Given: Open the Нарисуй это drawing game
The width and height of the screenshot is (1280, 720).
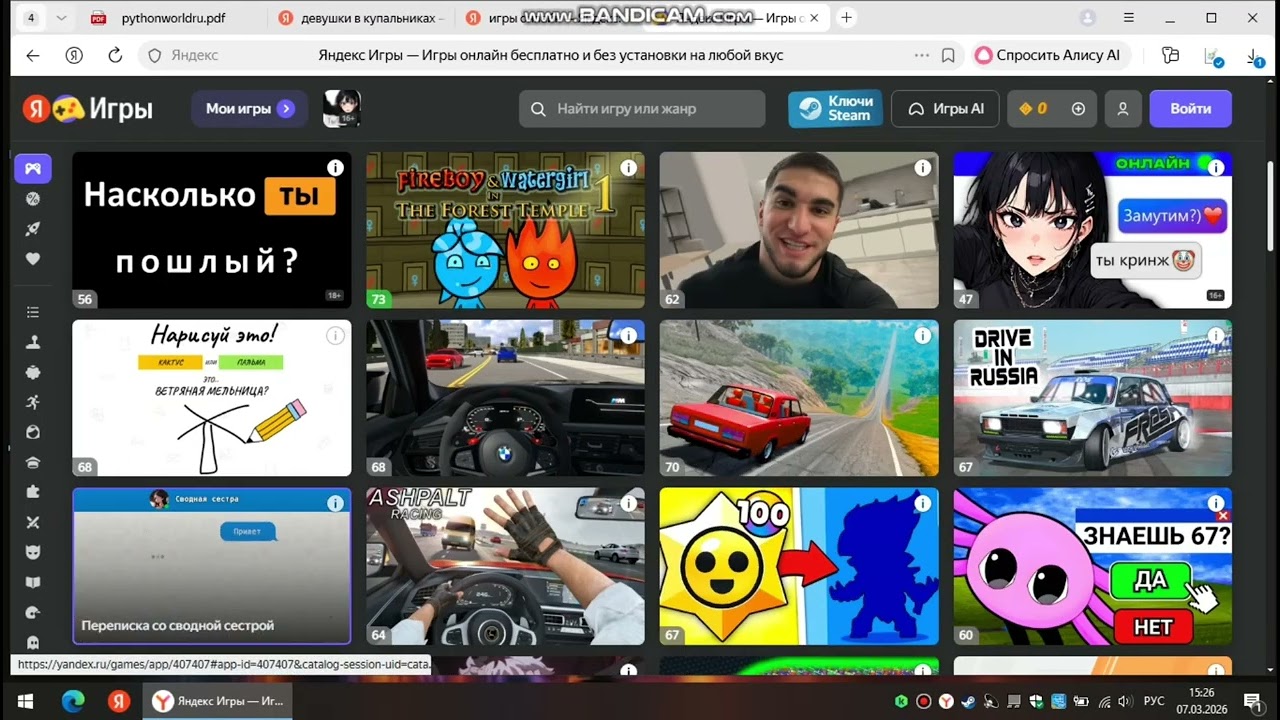Looking at the screenshot, I should pyautogui.click(x=212, y=398).
